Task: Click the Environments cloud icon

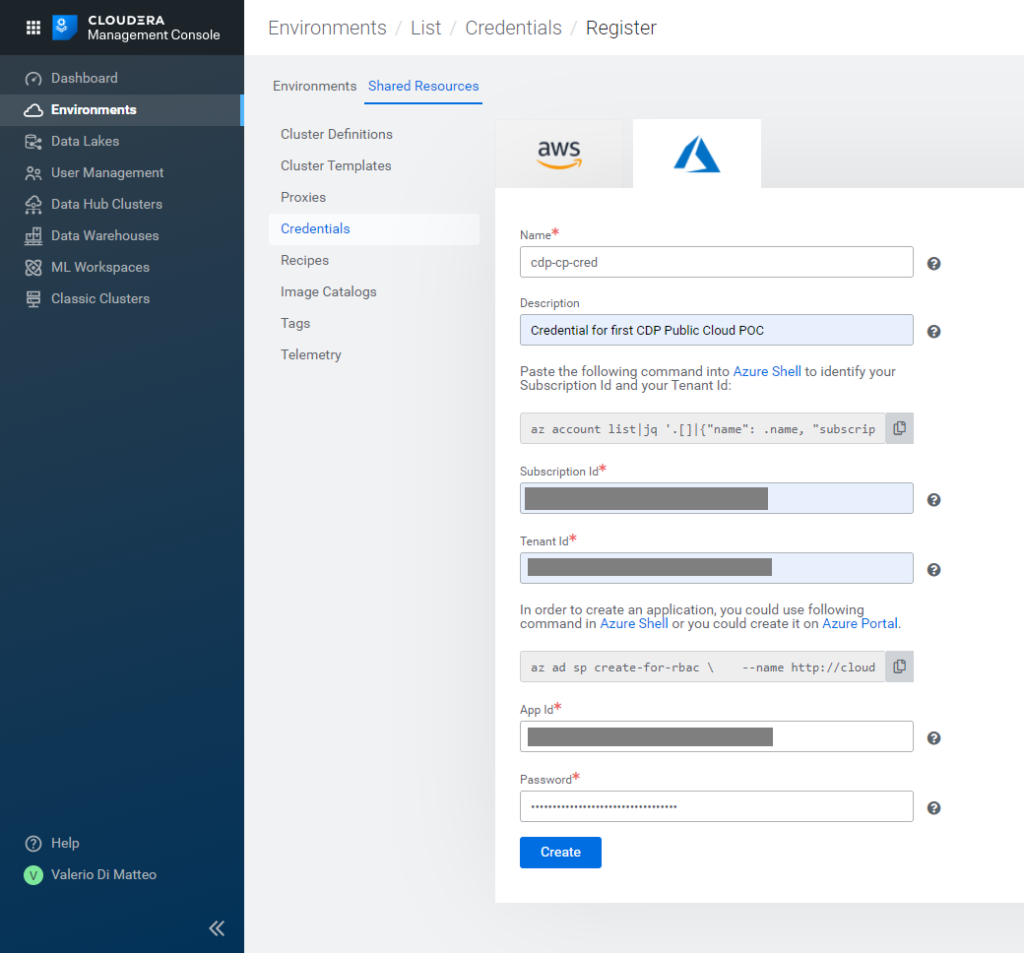Action: [x=33, y=110]
